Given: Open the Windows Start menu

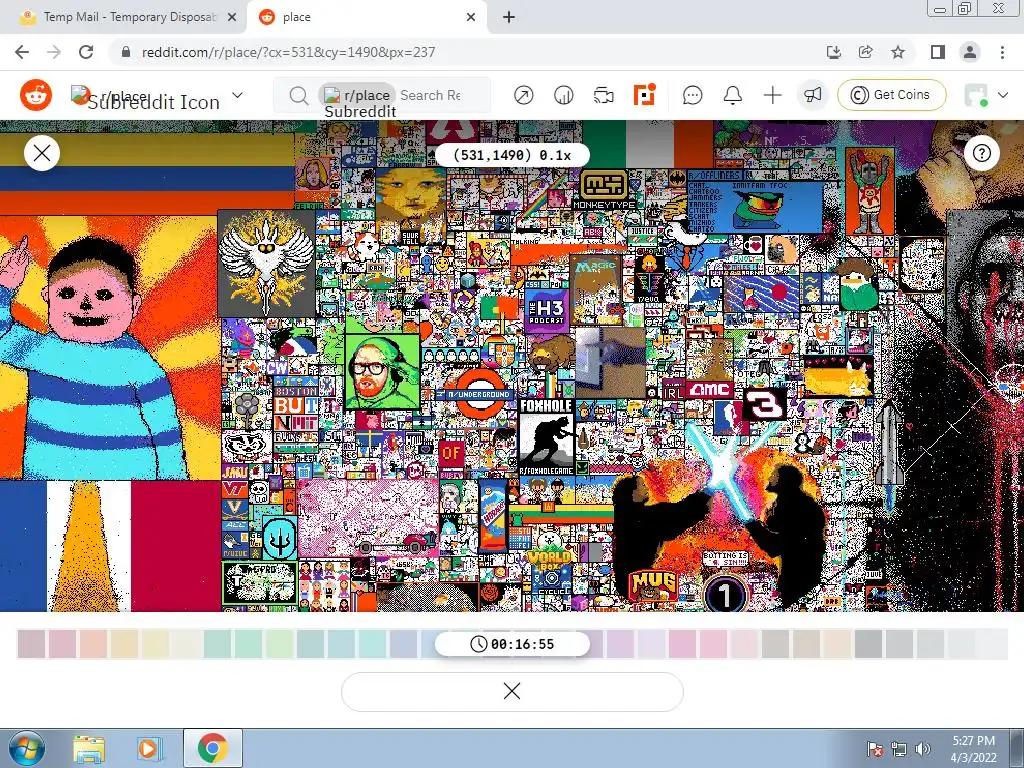Looking at the screenshot, I should click(26, 748).
